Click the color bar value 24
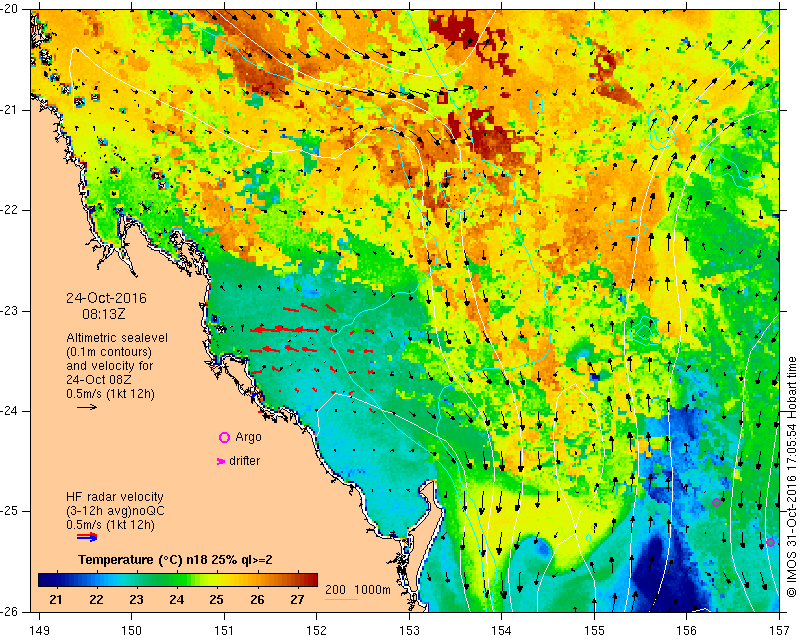 point(177,600)
